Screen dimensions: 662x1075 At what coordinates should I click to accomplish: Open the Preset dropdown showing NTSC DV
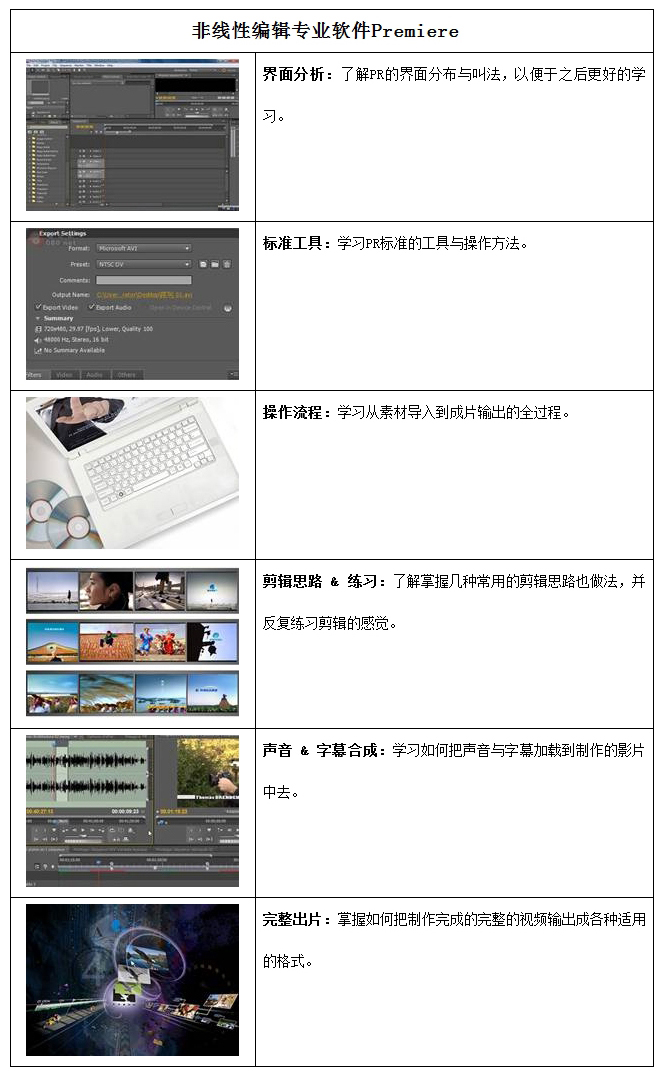pyautogui.click(x=143, y=264)
